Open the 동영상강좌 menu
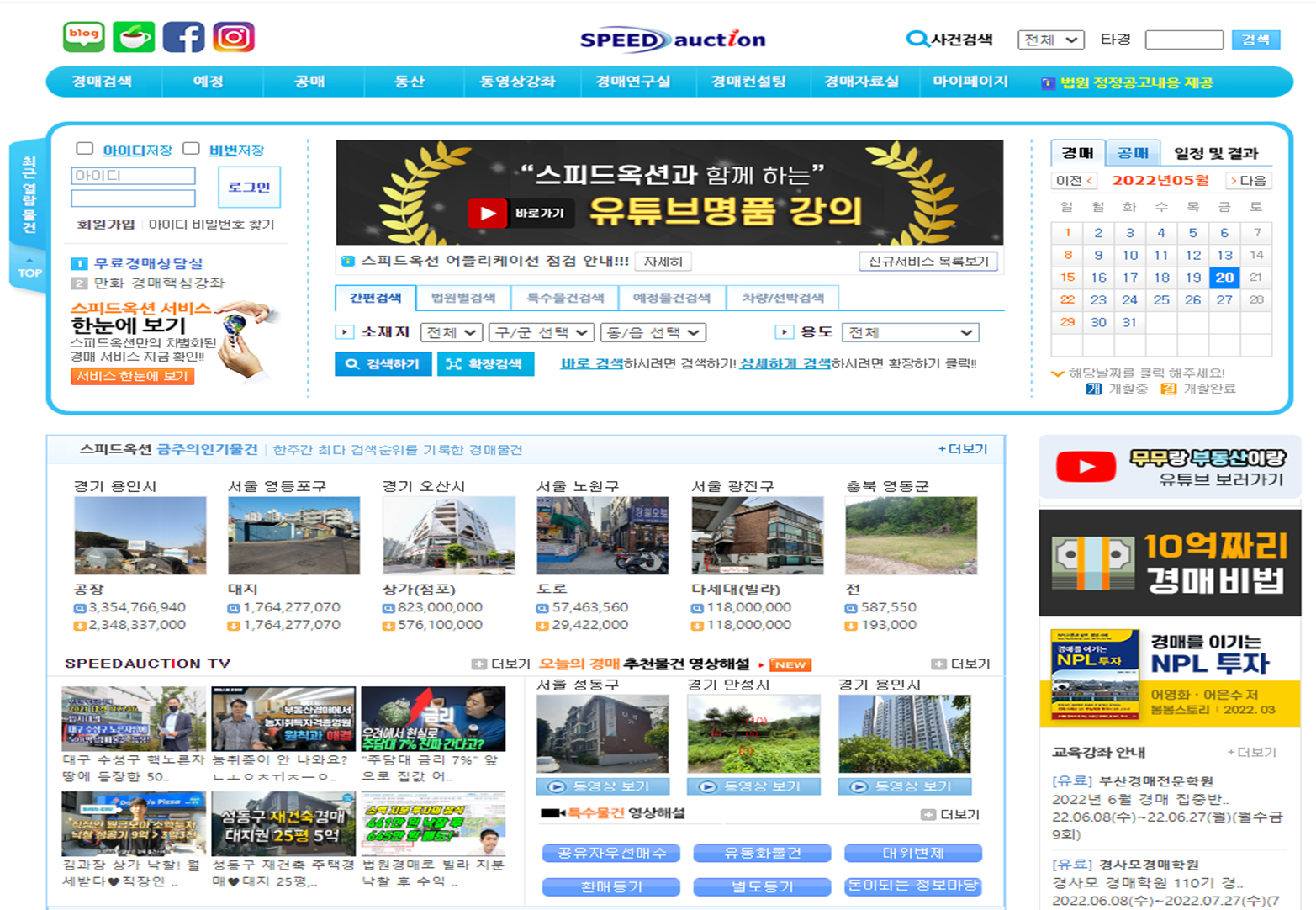Viewport: 1316px width, 910px height. [x=517, y=82]
